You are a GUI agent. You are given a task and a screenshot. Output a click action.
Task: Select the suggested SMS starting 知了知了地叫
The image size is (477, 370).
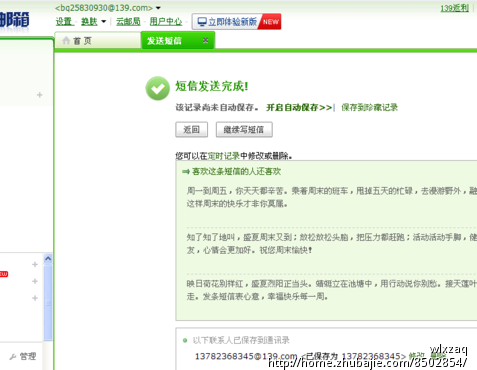[x=331, y=243]
